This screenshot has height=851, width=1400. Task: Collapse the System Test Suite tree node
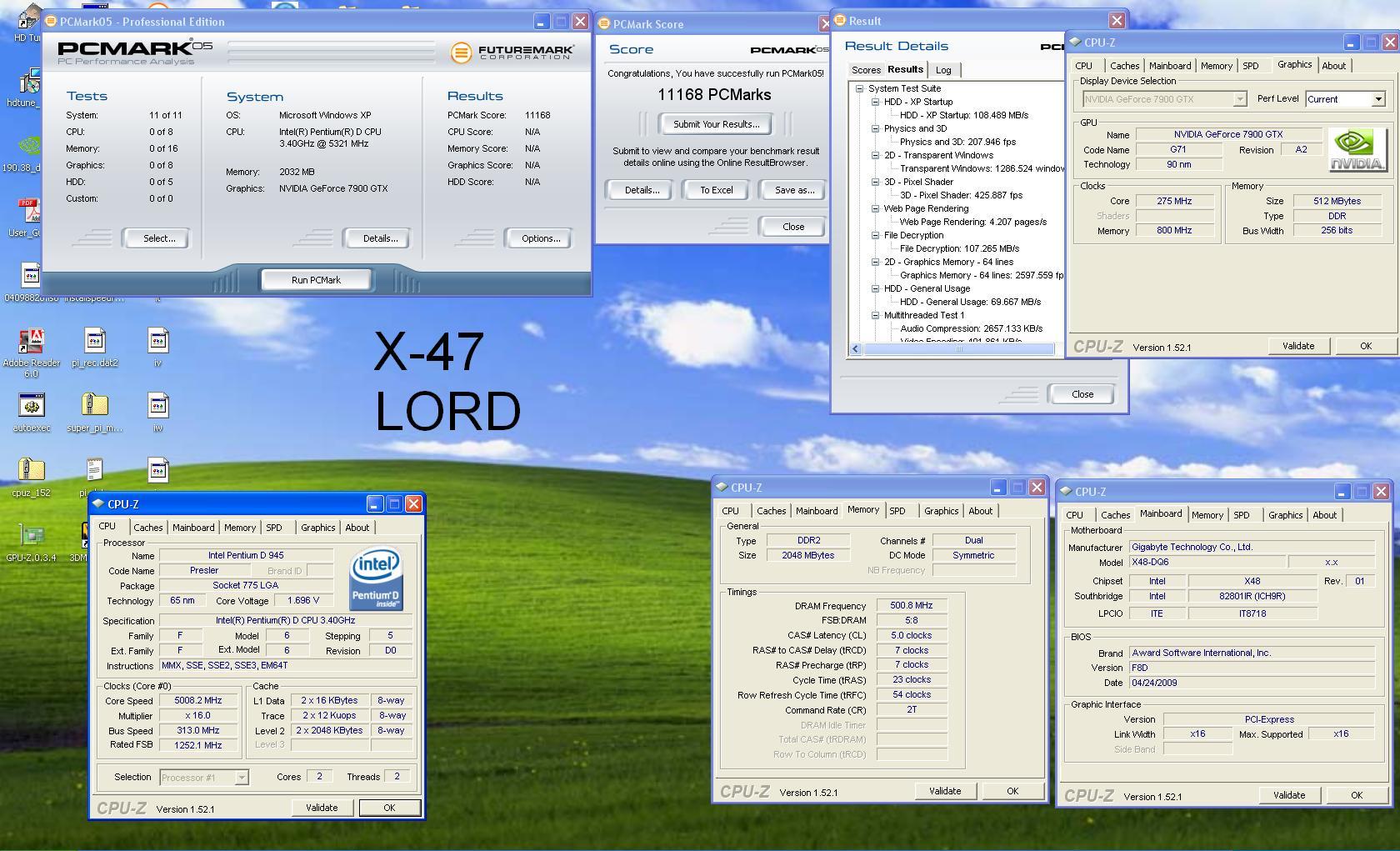[x=859, y=88]
